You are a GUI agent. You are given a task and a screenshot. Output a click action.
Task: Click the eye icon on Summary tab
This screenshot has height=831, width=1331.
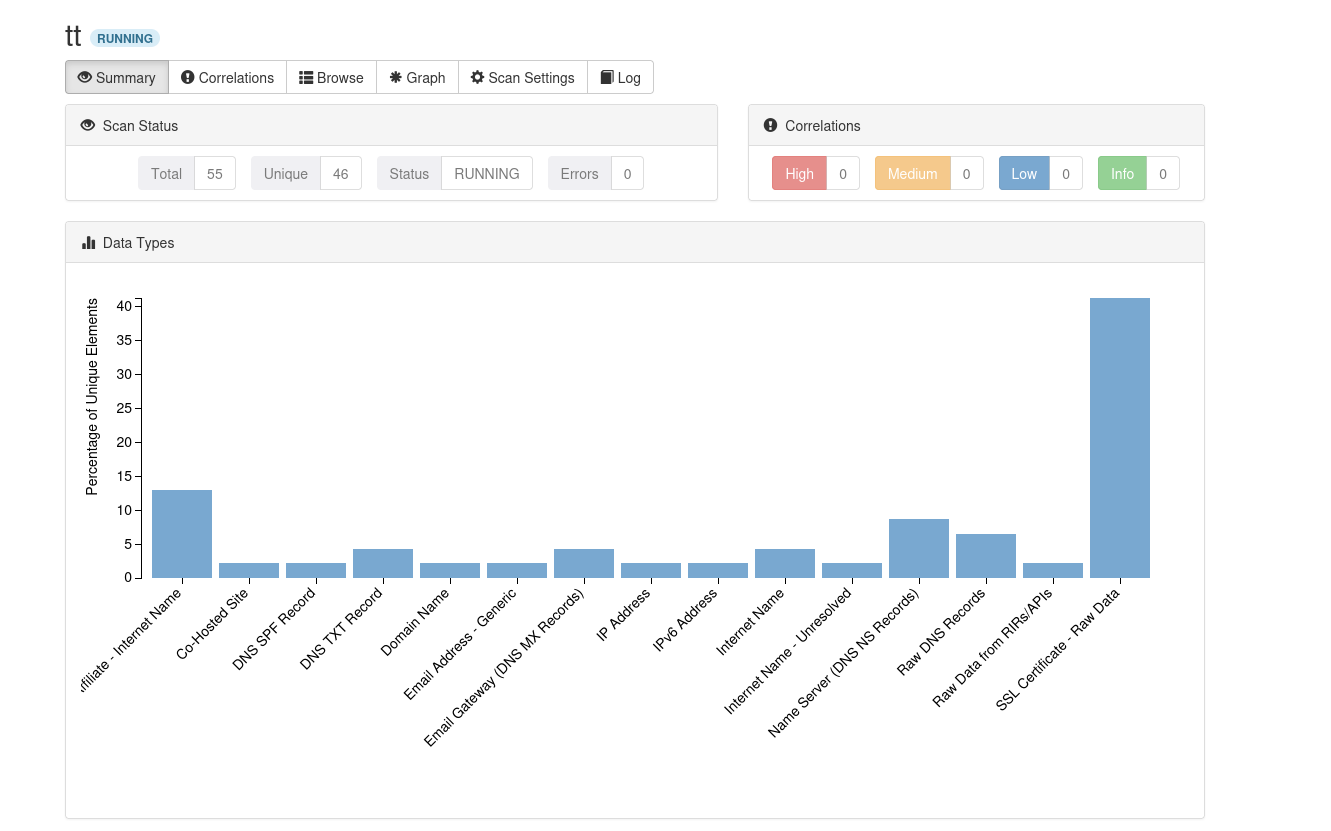(85, 77)
